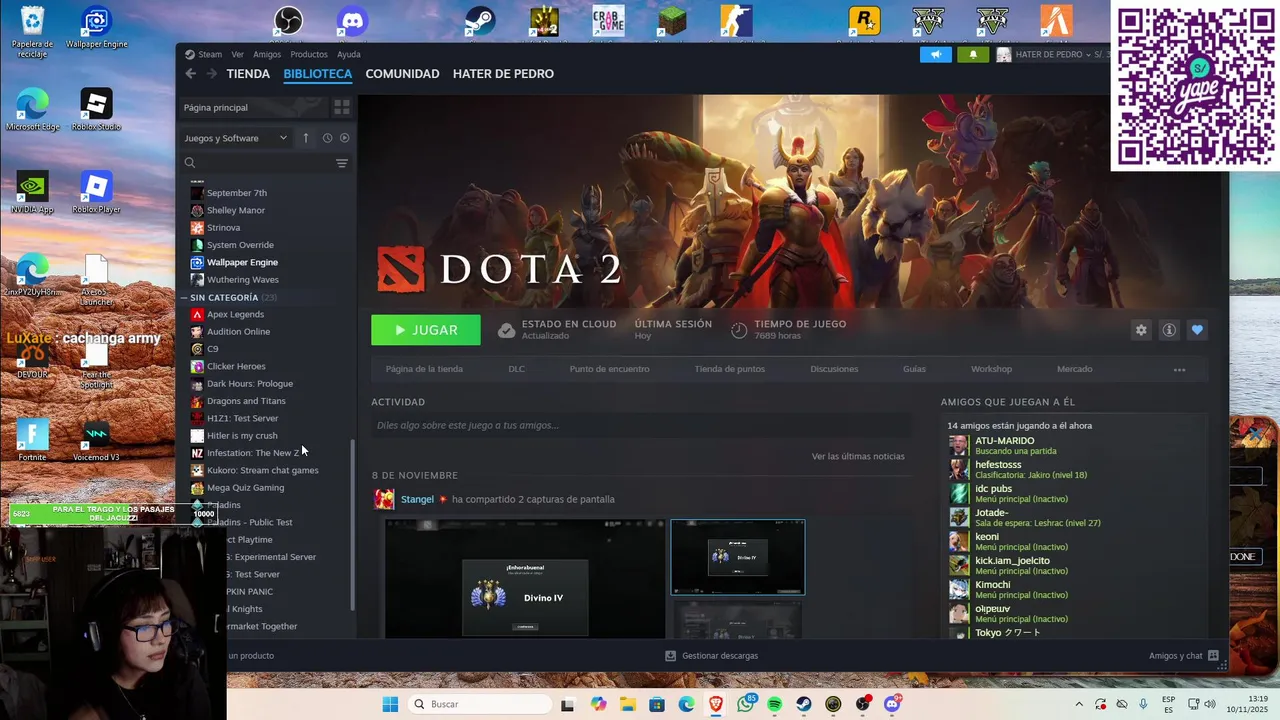This screenshot has width=1280, height=720.
Task: Open Punto de encuentro link
Action: 609,369
